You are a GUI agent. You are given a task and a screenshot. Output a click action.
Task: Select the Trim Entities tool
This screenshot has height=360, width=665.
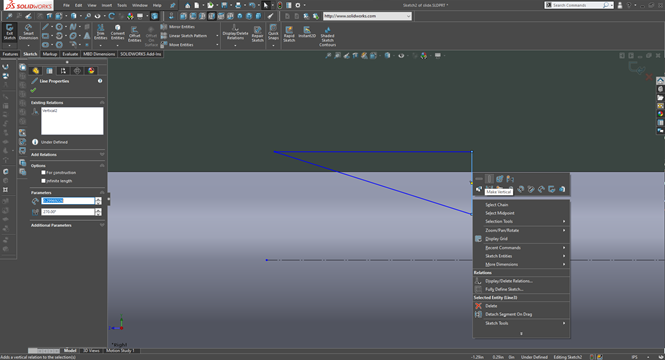[x=101, y=33]
